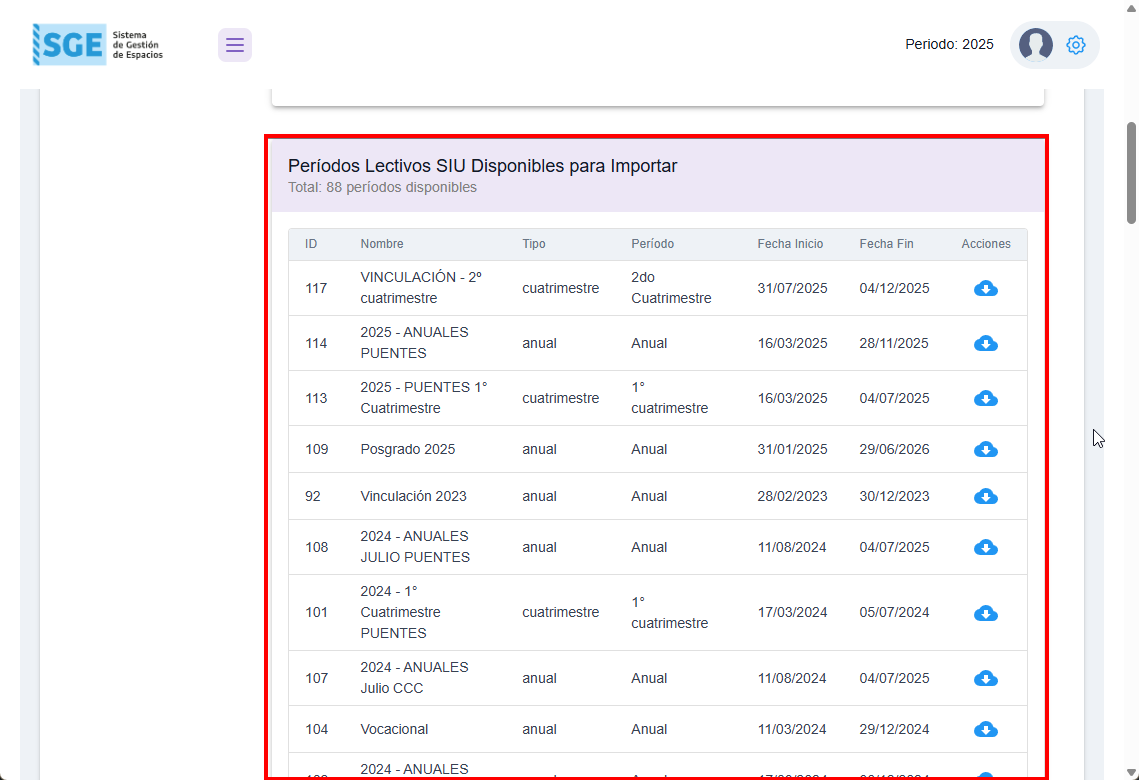Click the Tipo column header
Viewport: 1139px width, 780px height.
point(534,244)
